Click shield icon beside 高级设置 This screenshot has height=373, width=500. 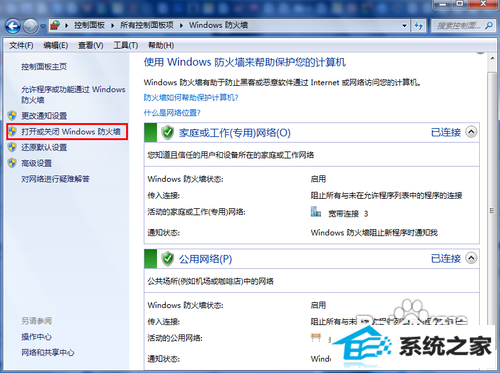pyautogui.click(x=12, y=163)
